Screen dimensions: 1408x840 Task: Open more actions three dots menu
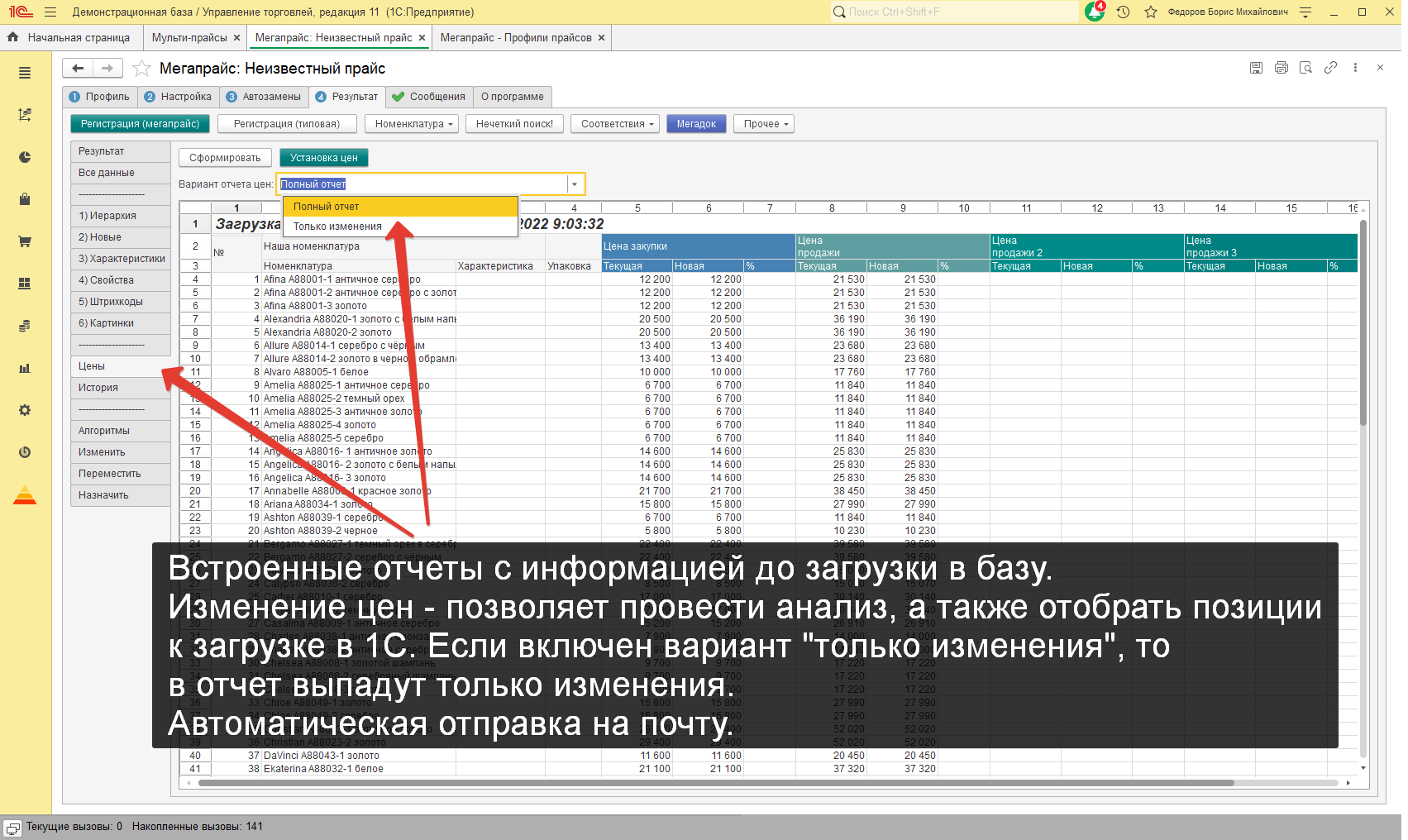click(x=1355, y=68)
